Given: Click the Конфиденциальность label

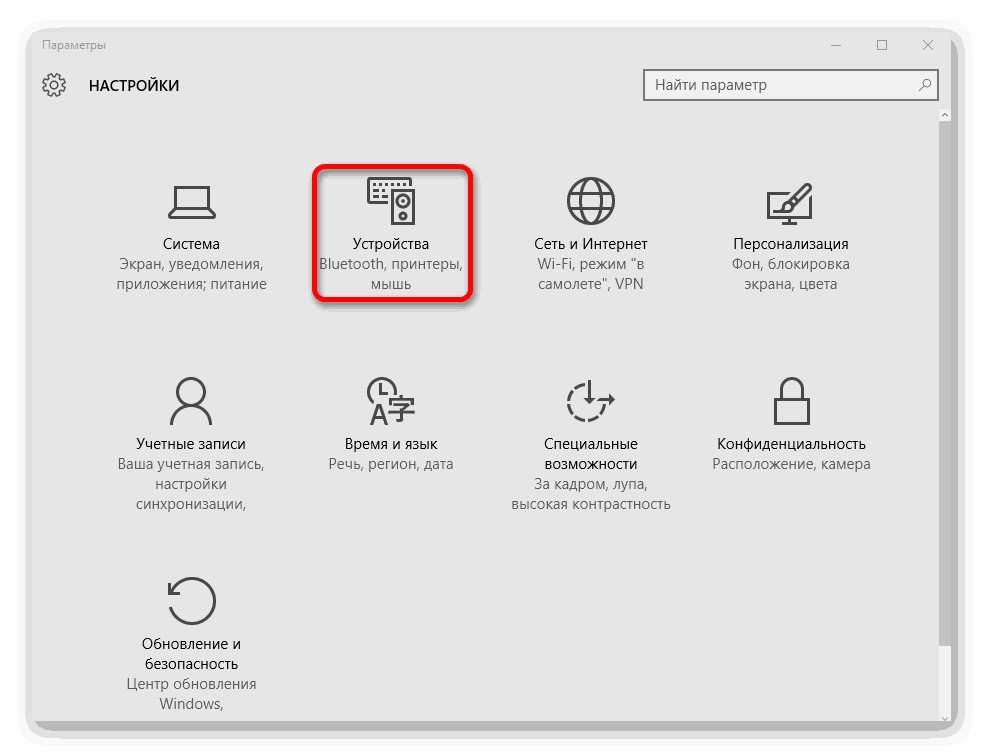Looking at the screenshot, I should tap(791, 444).
